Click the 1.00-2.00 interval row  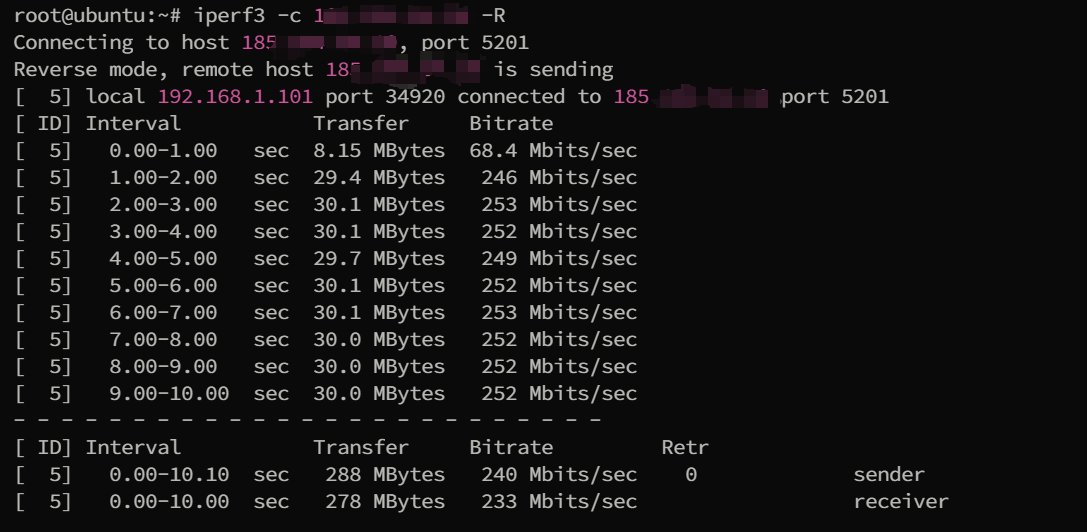point(325,178)
